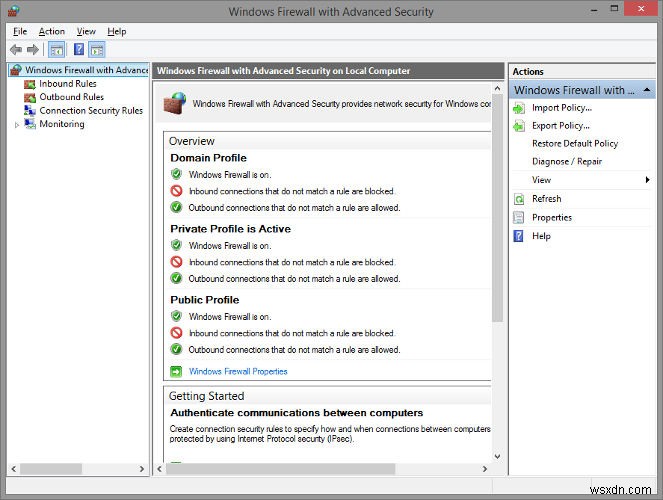Click Import Policy... action
The height and width of the screenshot is (500, 663).
[x=562, y=108]
